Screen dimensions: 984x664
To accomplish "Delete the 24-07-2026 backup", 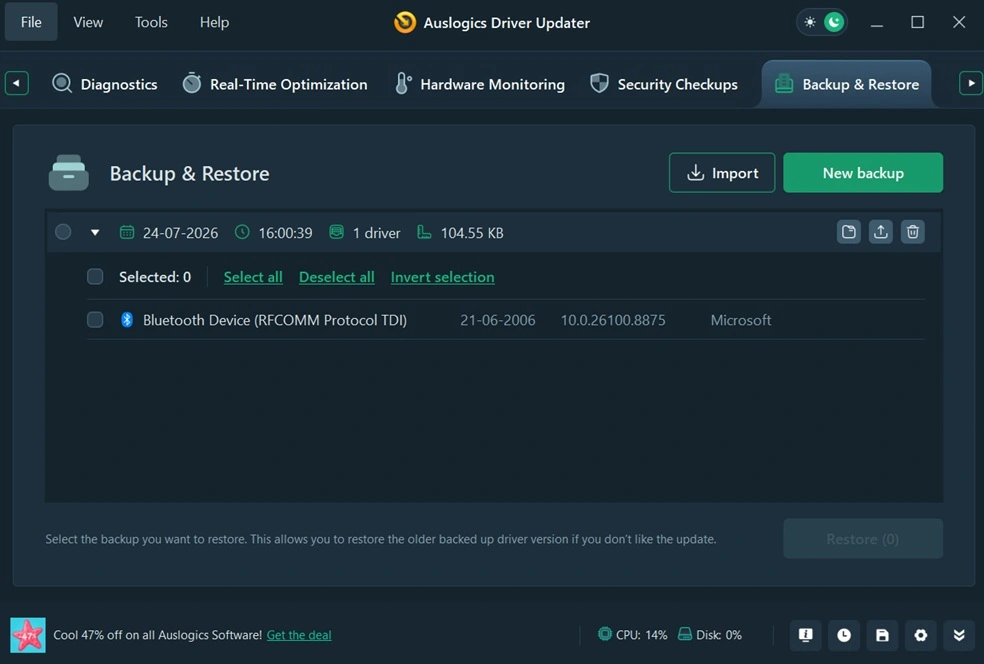I will click(x=912, y=232).
